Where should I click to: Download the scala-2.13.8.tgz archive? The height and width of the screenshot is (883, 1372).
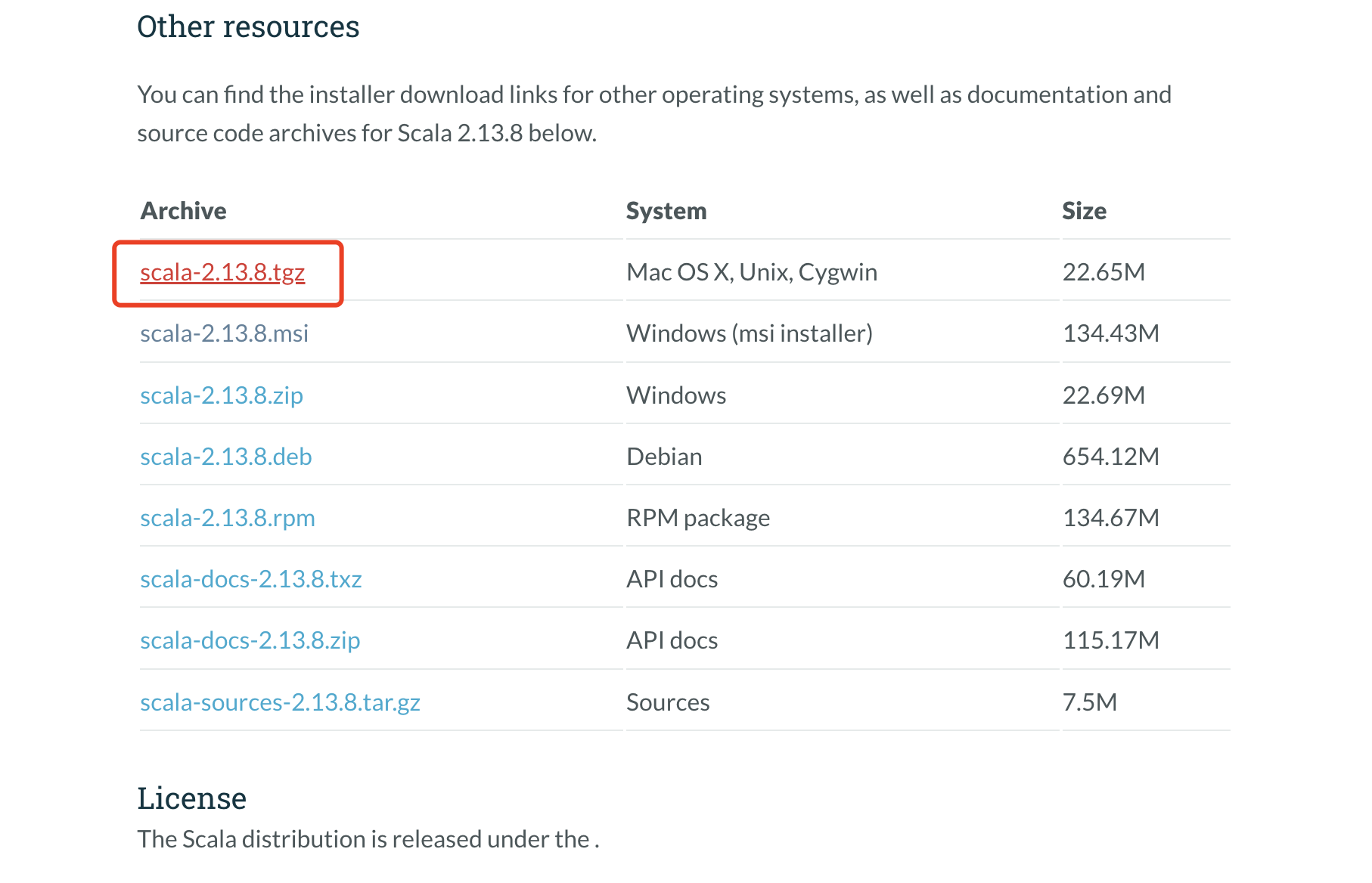coord(222,272)
